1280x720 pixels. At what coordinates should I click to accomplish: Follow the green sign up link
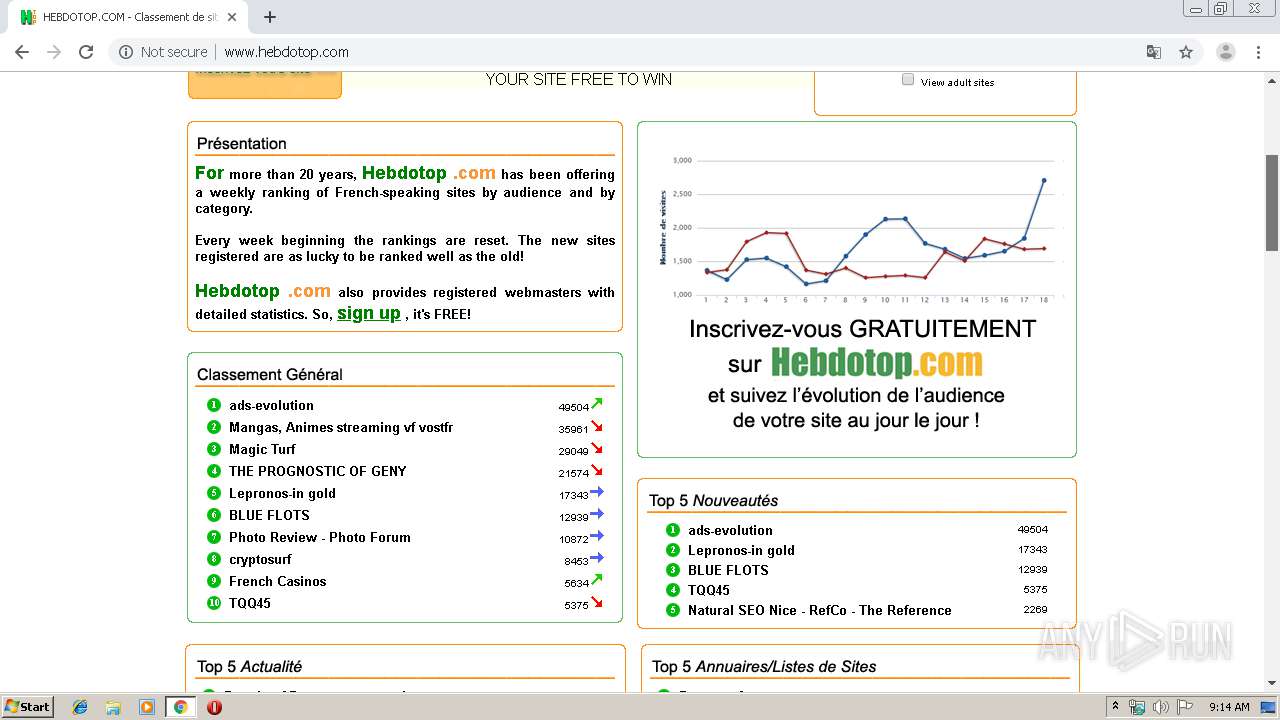point(369,313)
